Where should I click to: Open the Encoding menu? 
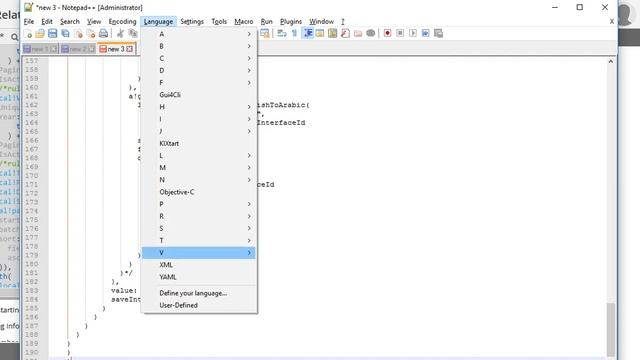tap(122, 22)
